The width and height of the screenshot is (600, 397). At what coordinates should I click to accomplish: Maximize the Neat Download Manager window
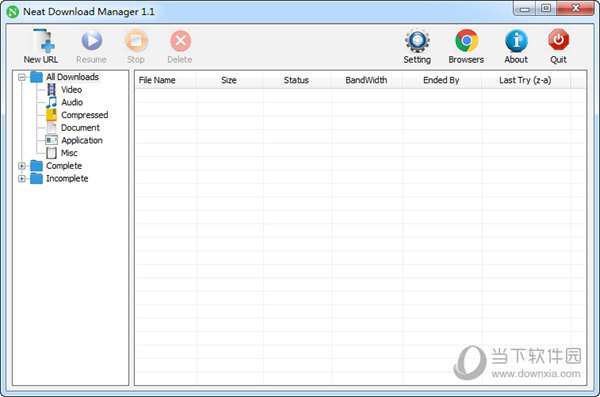point(546,8)
